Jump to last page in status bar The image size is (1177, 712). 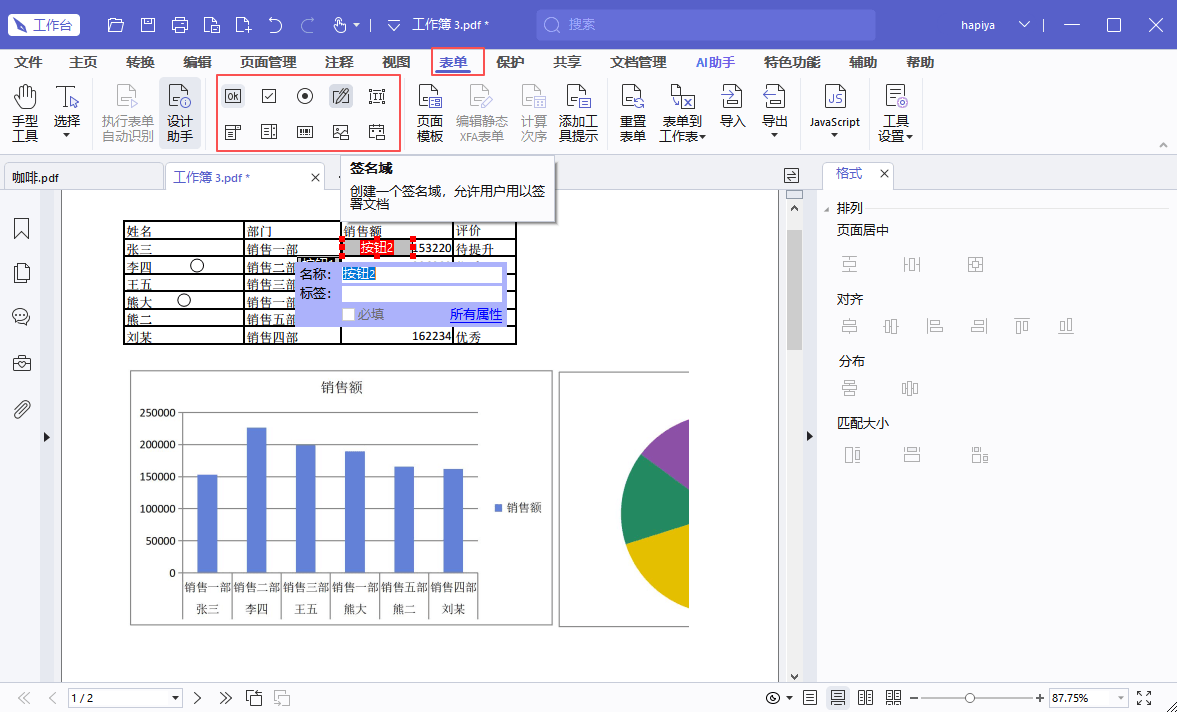coord(225,698)
